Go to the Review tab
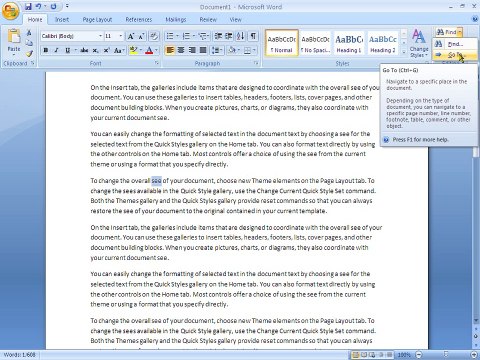The width and height of the screenshot is (480, 360). click(x=208, y=20)
